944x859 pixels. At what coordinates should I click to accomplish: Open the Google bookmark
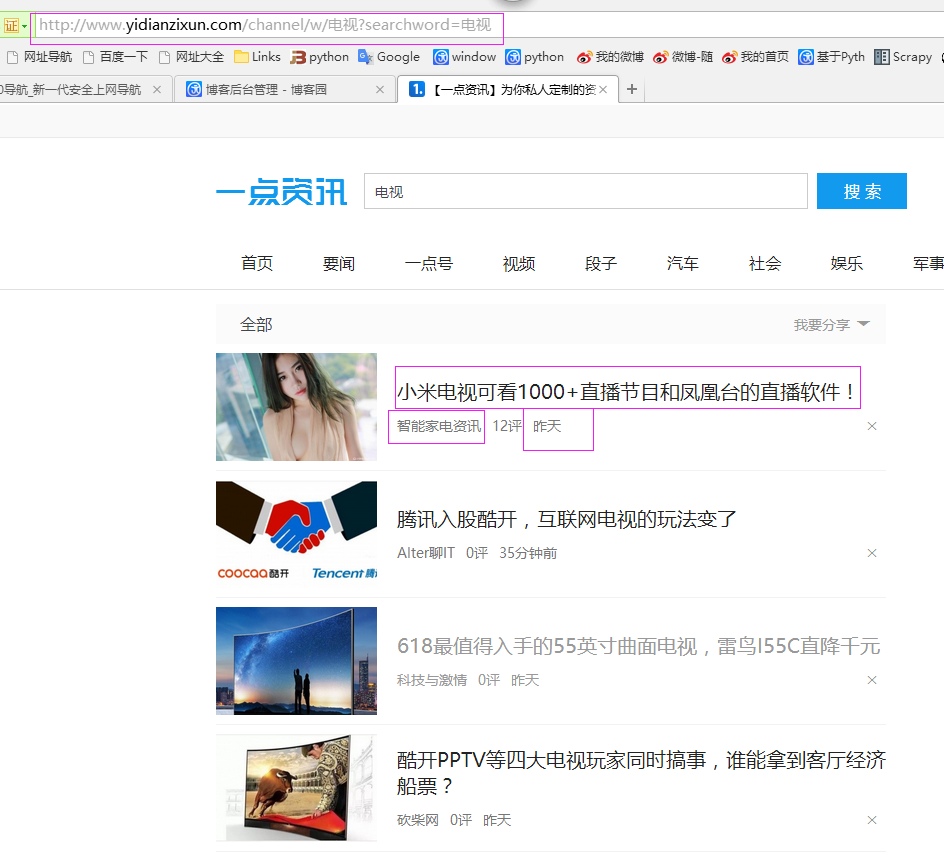[389, 57]
